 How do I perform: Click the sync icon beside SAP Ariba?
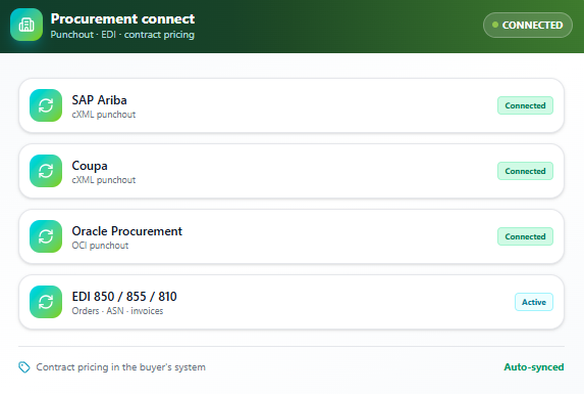(x=46, y=105)
